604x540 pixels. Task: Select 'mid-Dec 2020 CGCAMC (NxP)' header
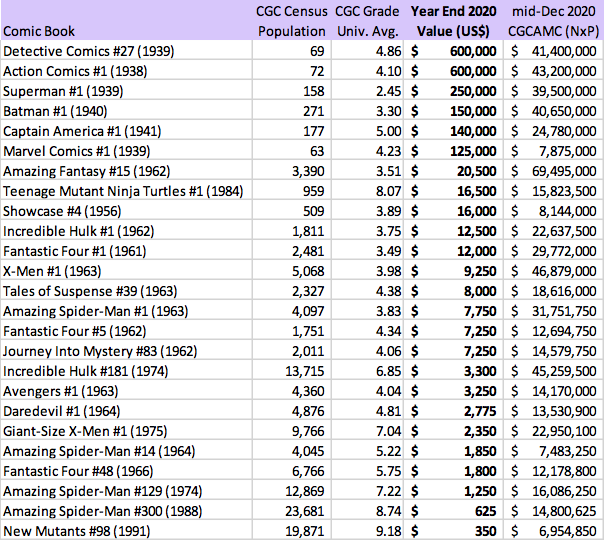(x=554, y=21)
